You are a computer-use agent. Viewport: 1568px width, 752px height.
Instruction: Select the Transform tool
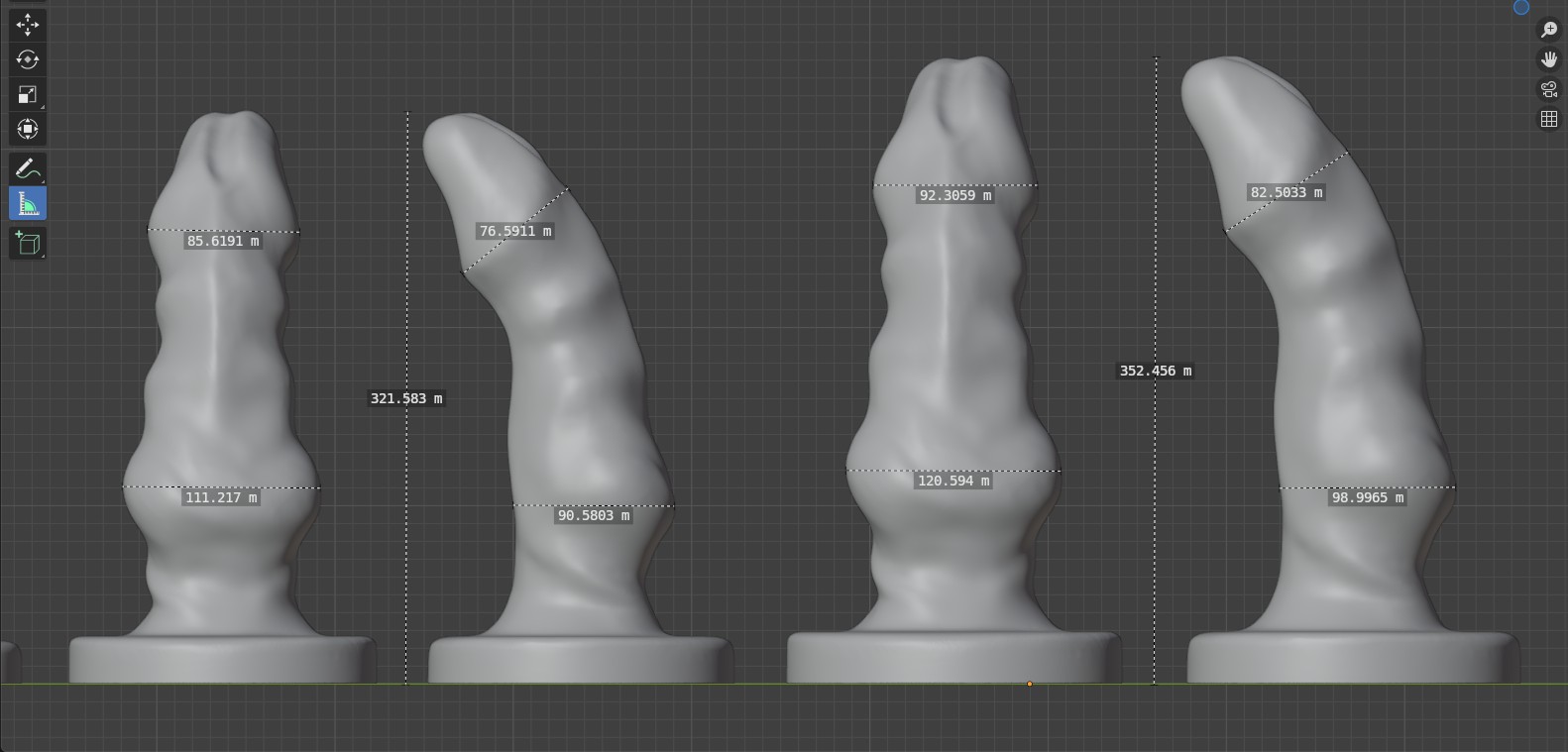[x=28, y=129]
